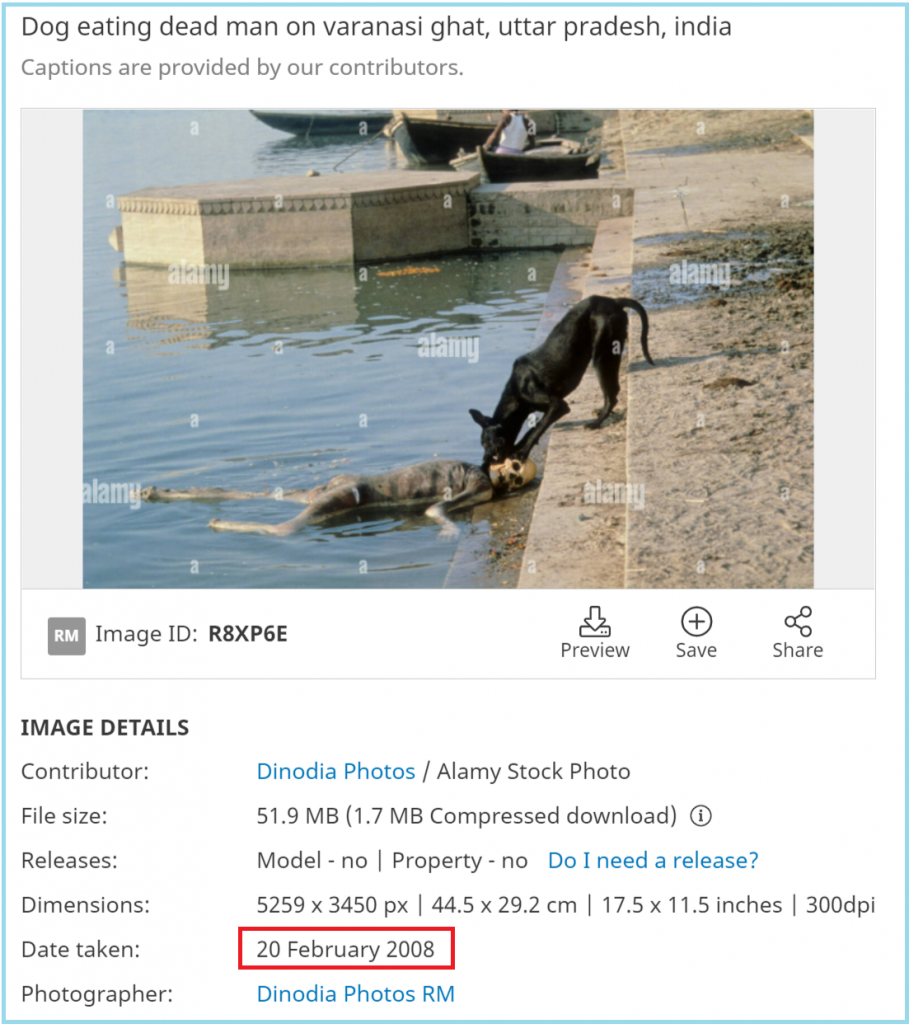Click the Share icon
This screenshot has width=909, height=1024.
coord(798,621)
